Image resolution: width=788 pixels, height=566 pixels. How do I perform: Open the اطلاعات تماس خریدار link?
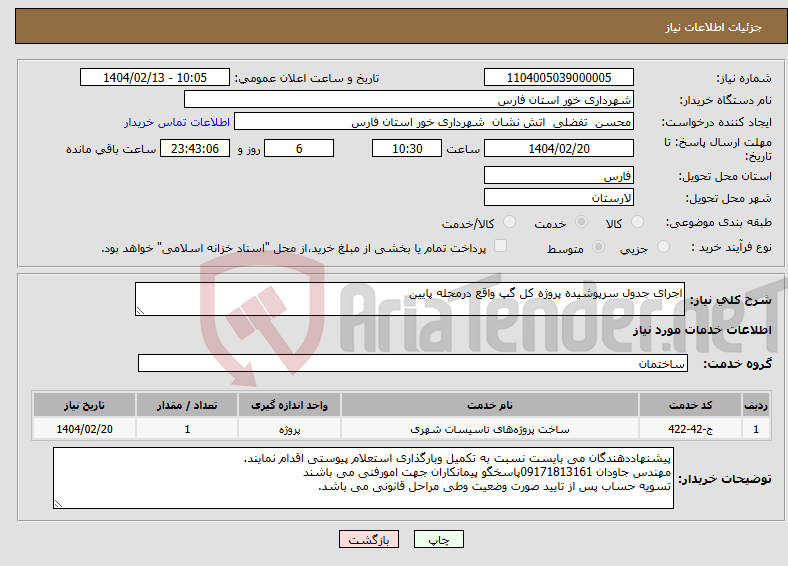click(177, 122)
